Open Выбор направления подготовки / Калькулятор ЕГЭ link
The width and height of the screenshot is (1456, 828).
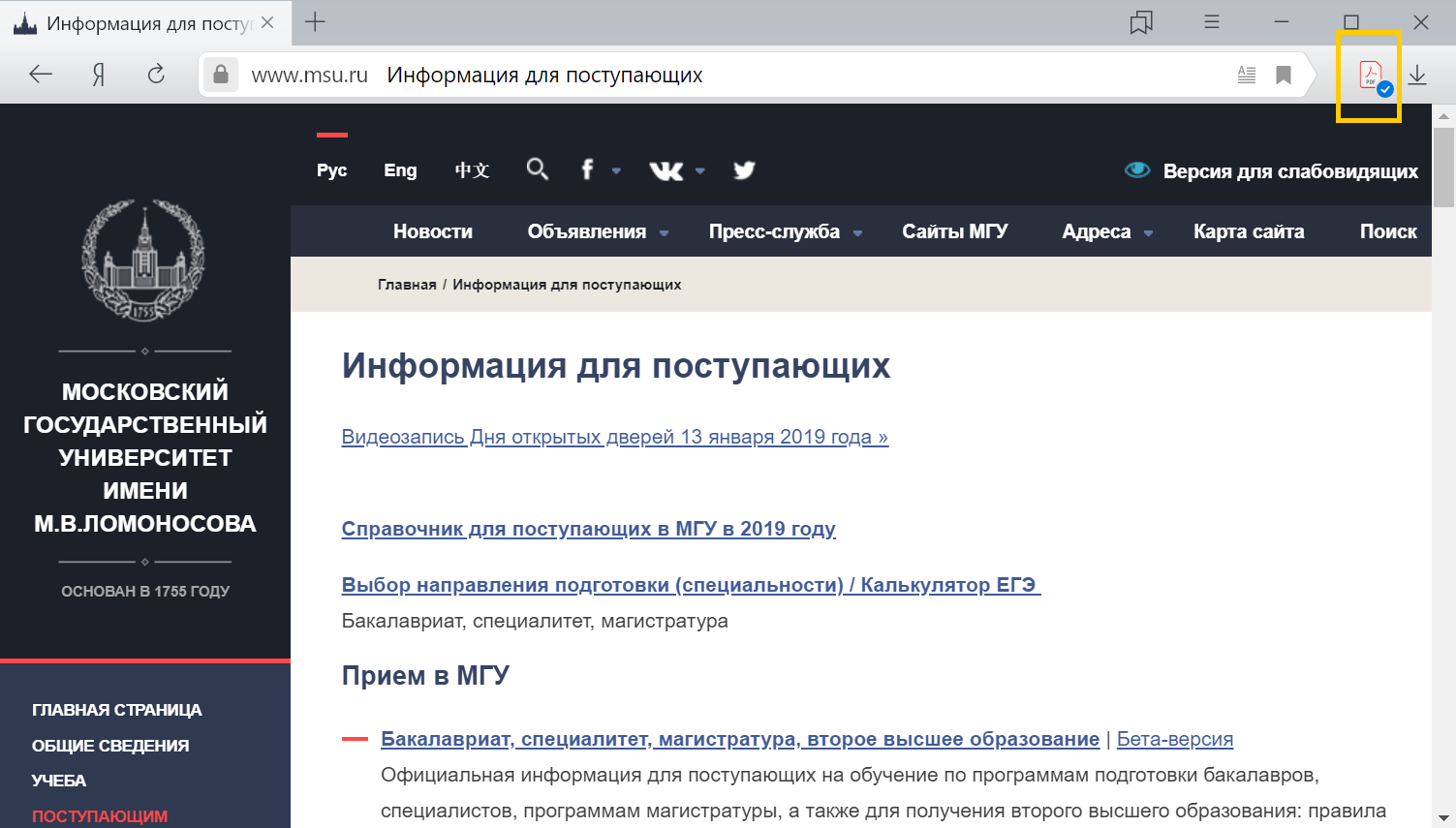pos(692,585)
